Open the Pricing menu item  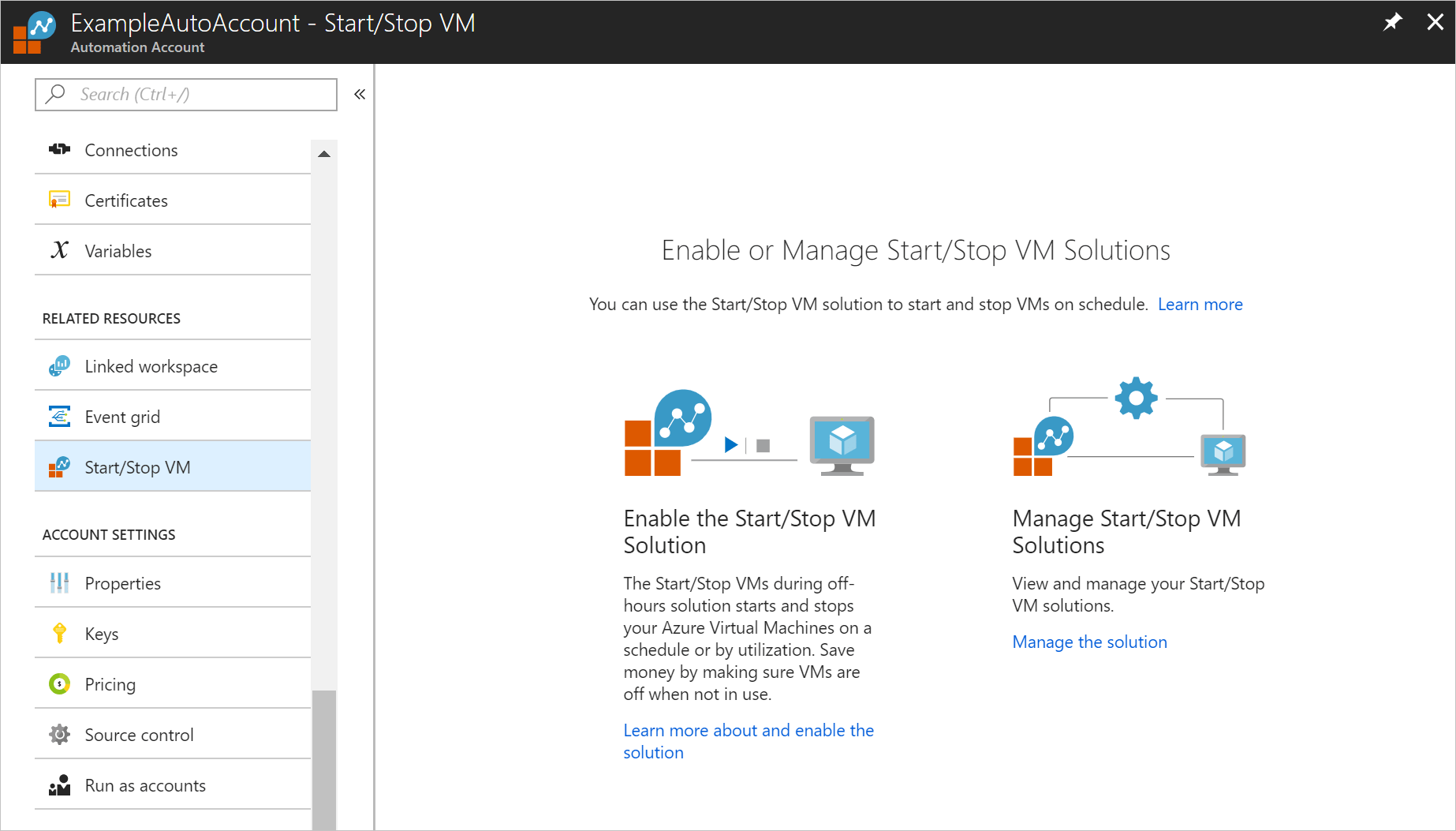(x=173, y=684)
